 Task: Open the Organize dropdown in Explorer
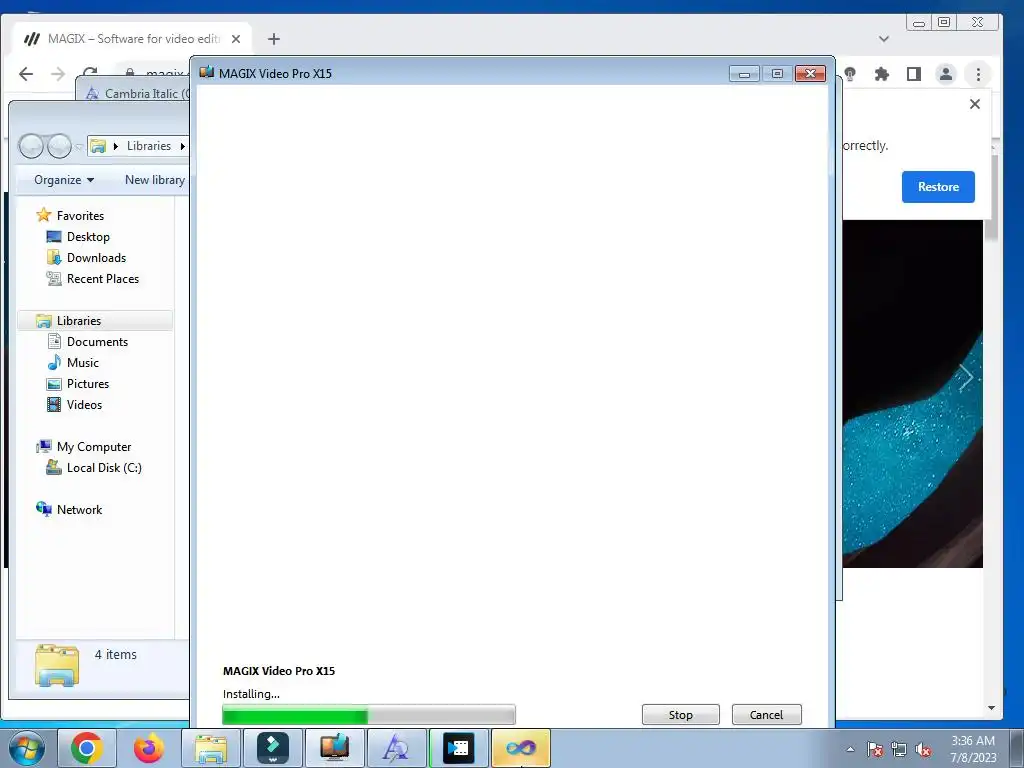[63, 180]
